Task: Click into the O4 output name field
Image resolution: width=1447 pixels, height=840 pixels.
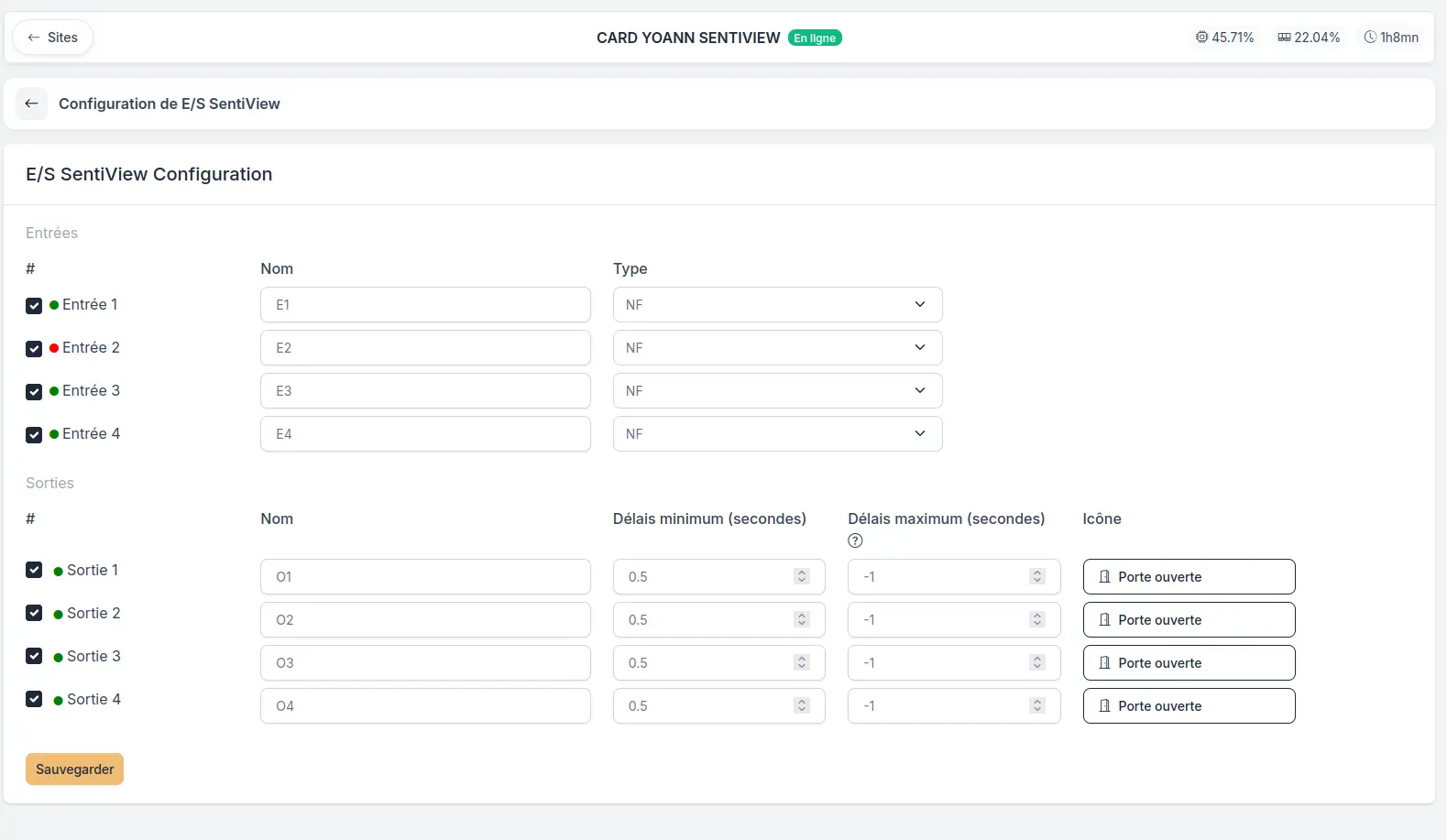Action: (x=425, y=706)
